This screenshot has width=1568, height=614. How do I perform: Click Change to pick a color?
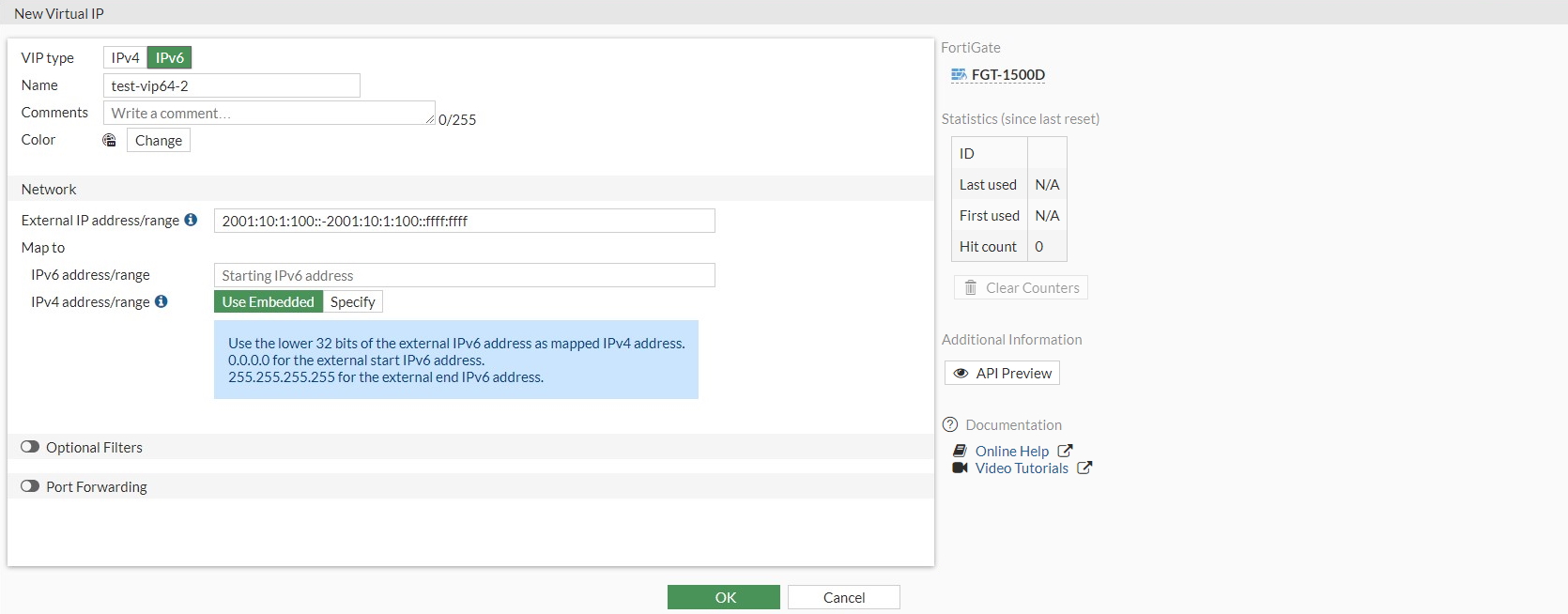point(159,140)
